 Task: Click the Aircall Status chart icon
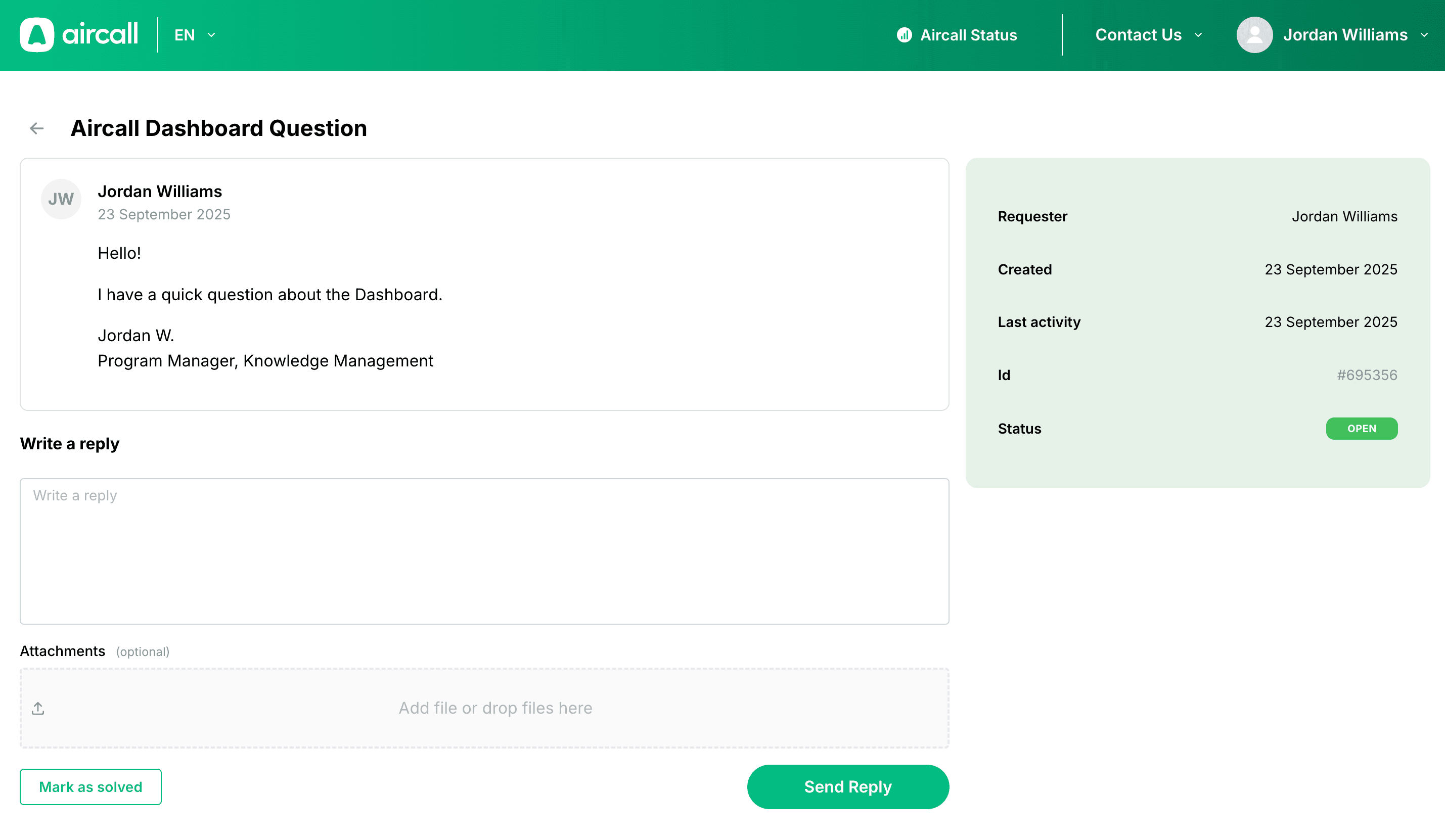[905, 35]
